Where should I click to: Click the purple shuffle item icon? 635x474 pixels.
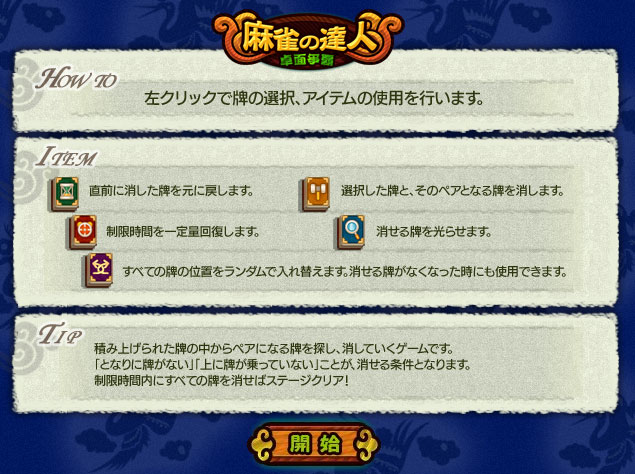click(x=99, y=270)
